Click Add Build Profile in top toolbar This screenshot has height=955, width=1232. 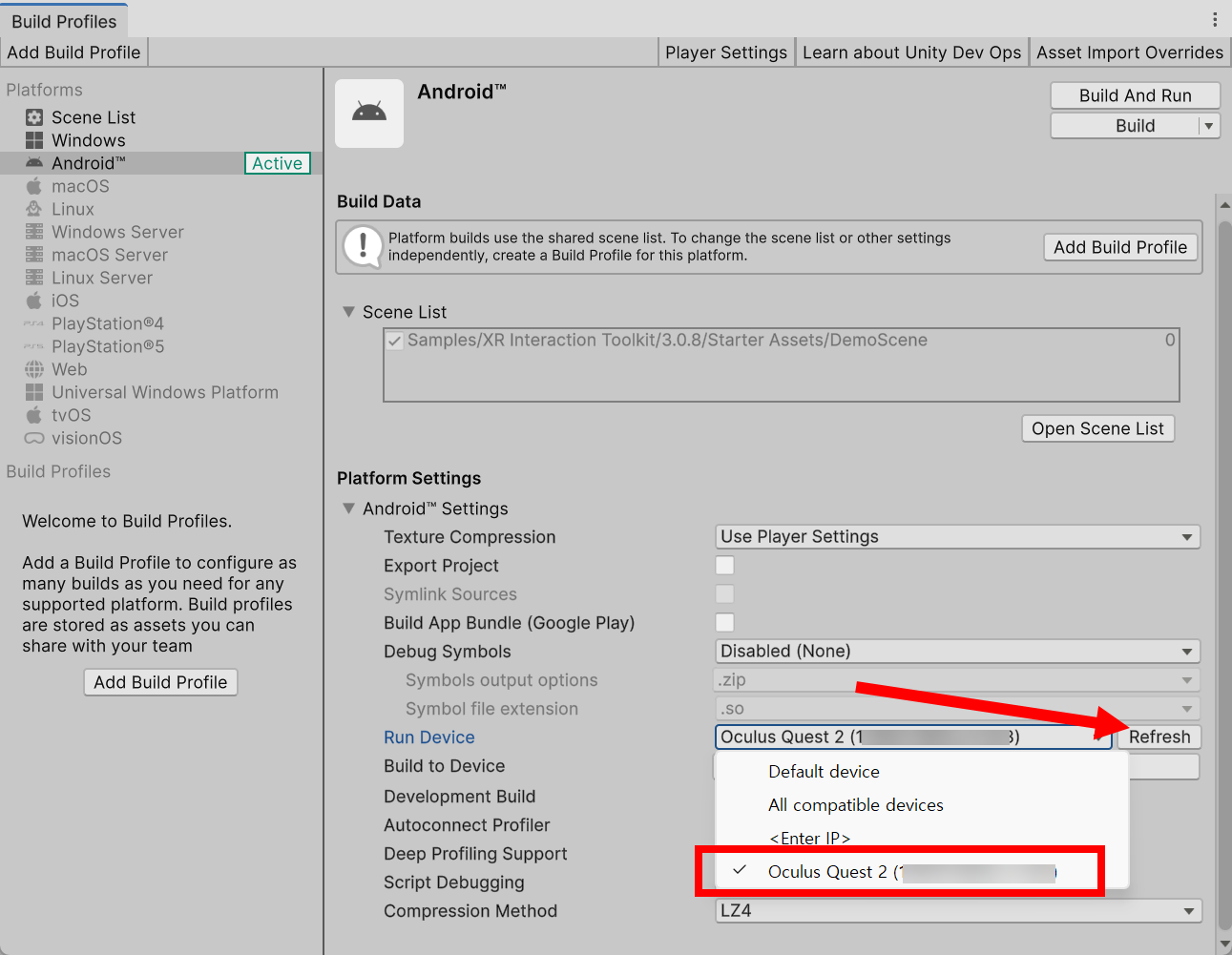(73, 52)
